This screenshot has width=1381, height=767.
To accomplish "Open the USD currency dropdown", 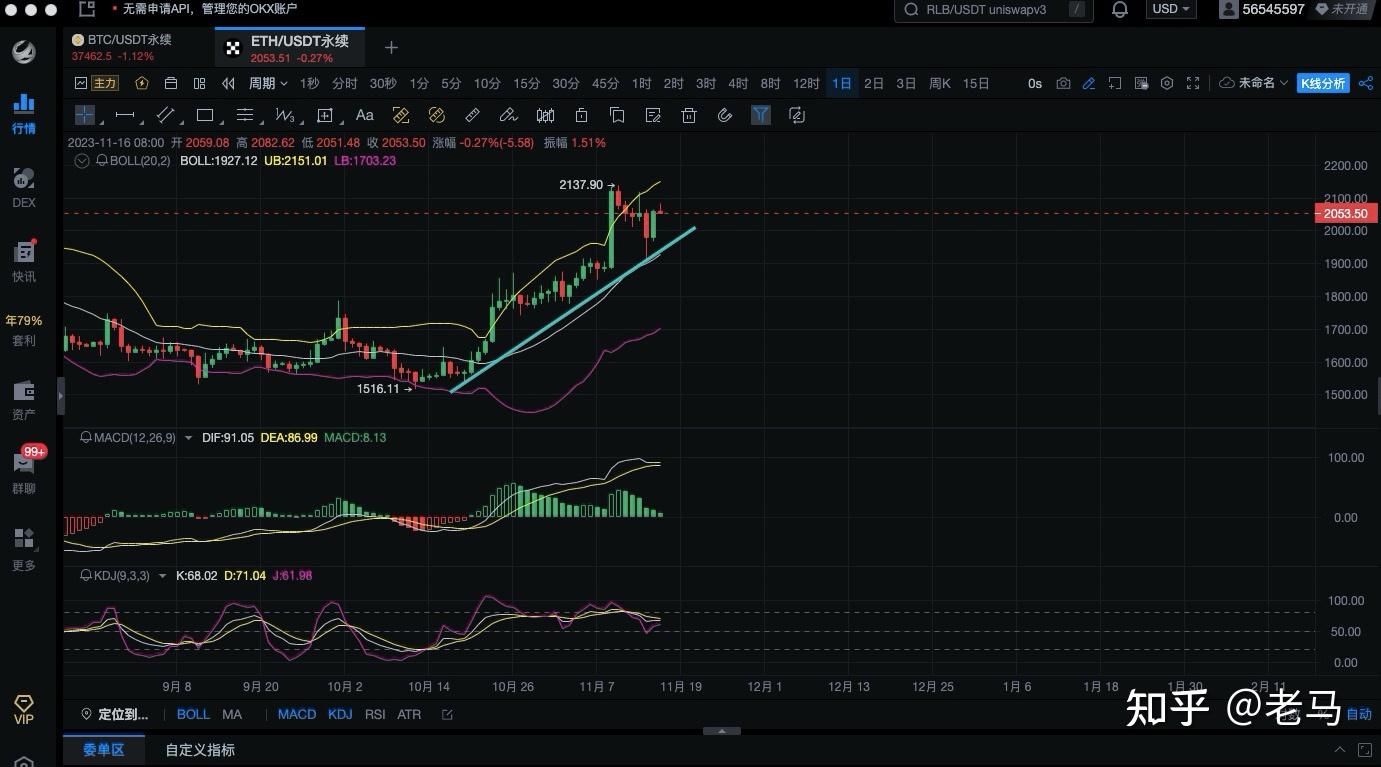I will coord(1171,9).
